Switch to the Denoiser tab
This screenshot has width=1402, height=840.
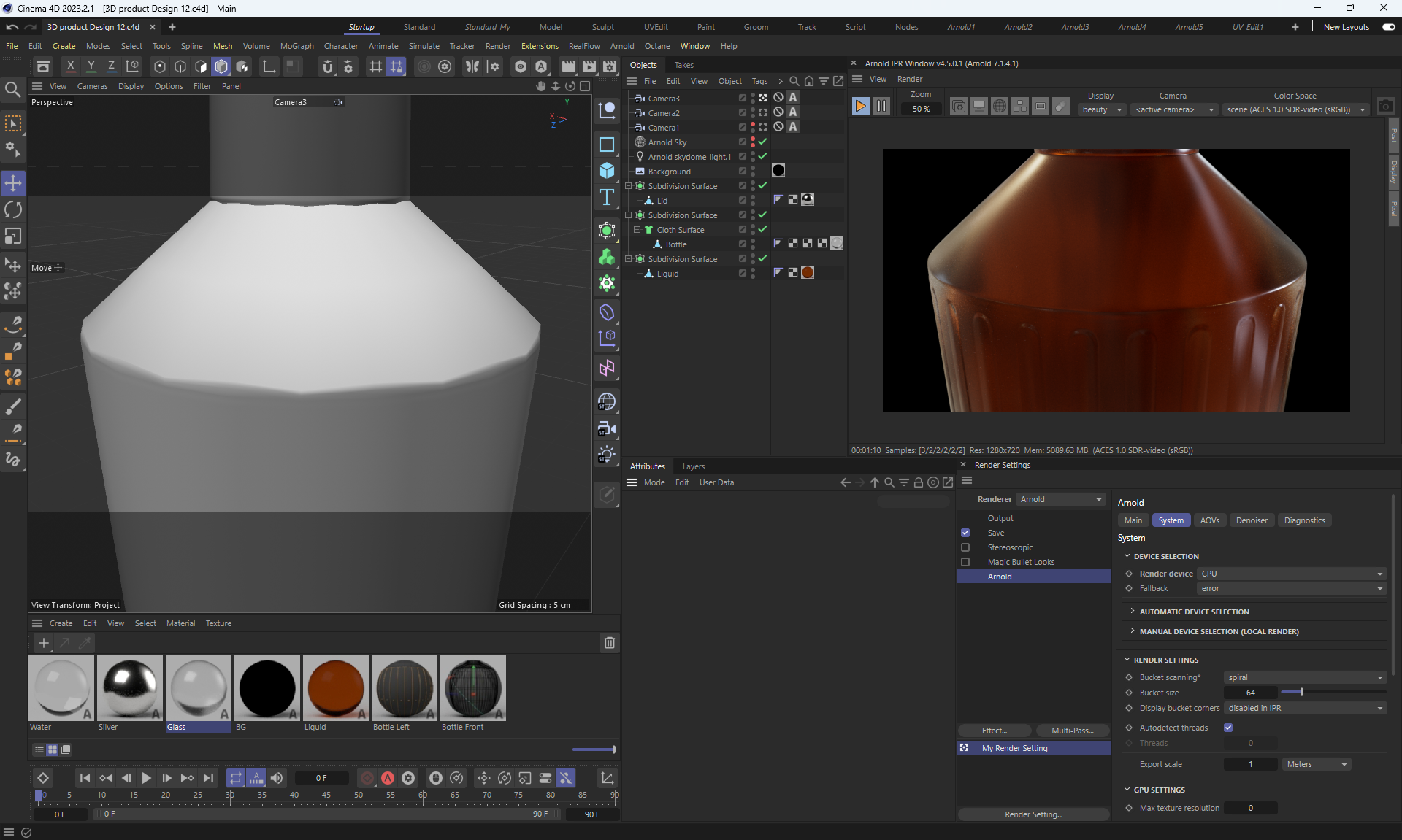[x=1252, y=520]
